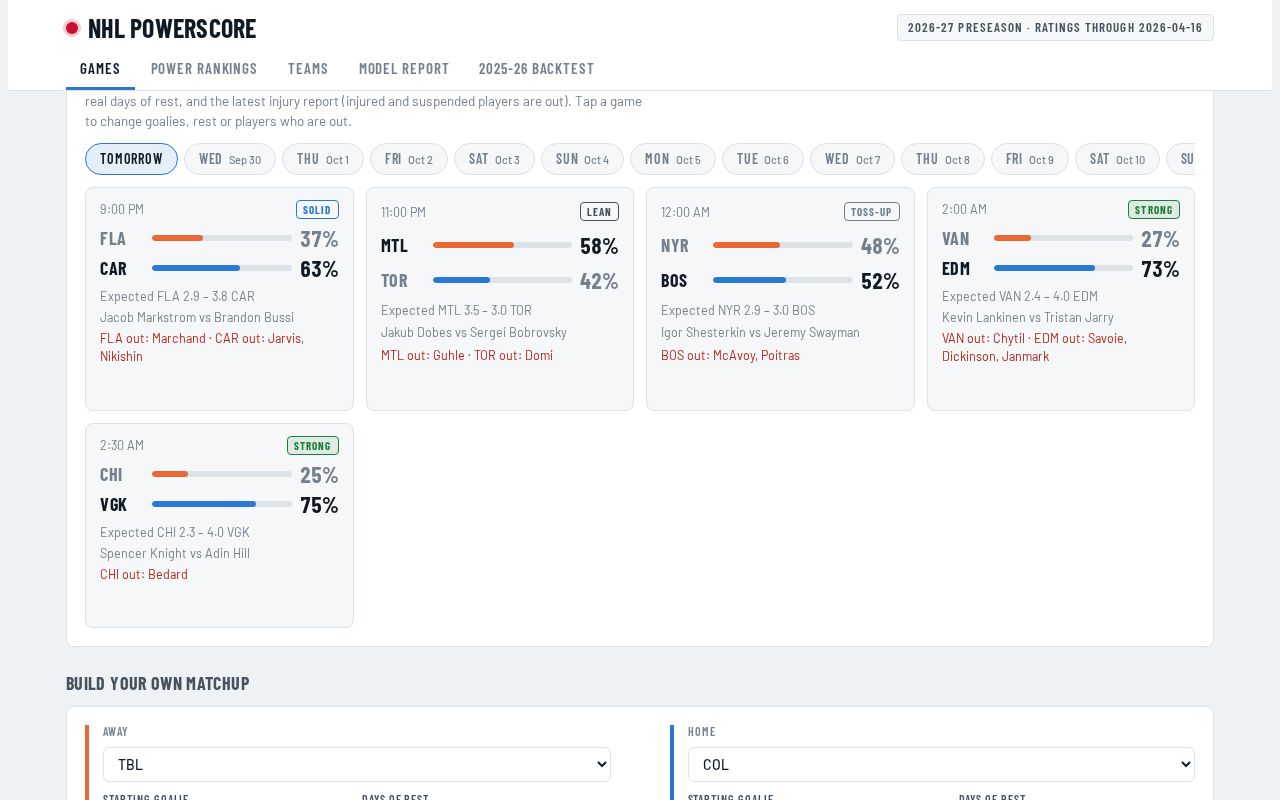
Task: Open the Power Rankings tab
Action: [204, 69]
